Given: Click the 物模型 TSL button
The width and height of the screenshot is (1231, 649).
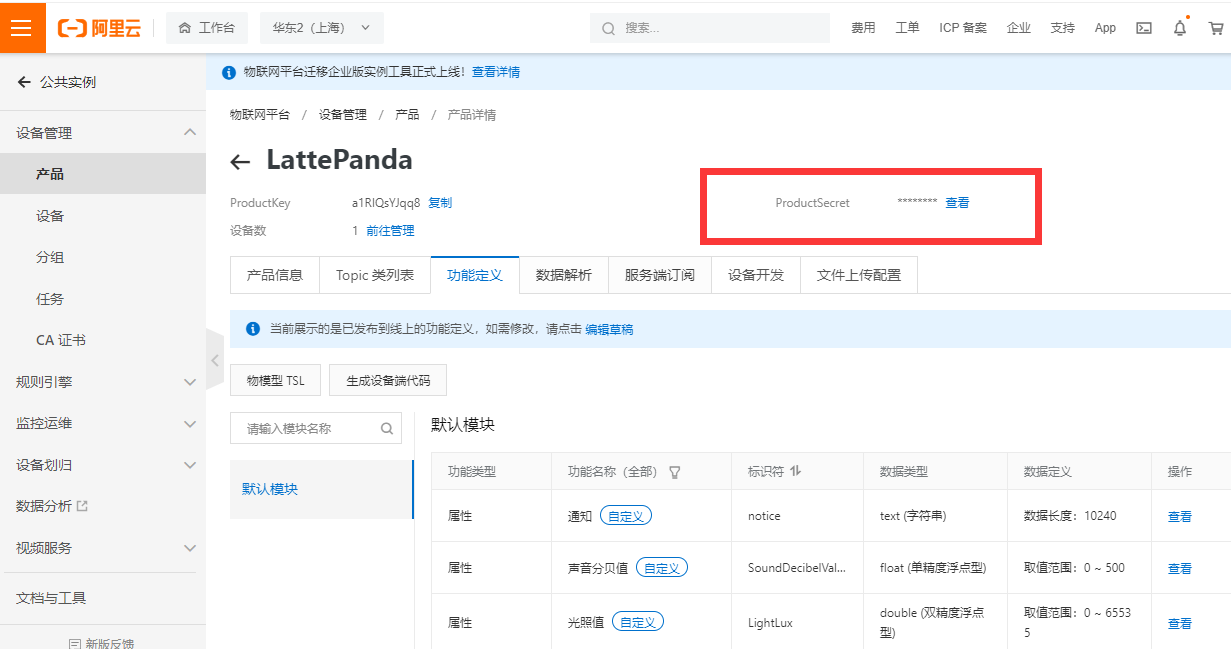Looking at the screenshot, I should pos(276,381).
